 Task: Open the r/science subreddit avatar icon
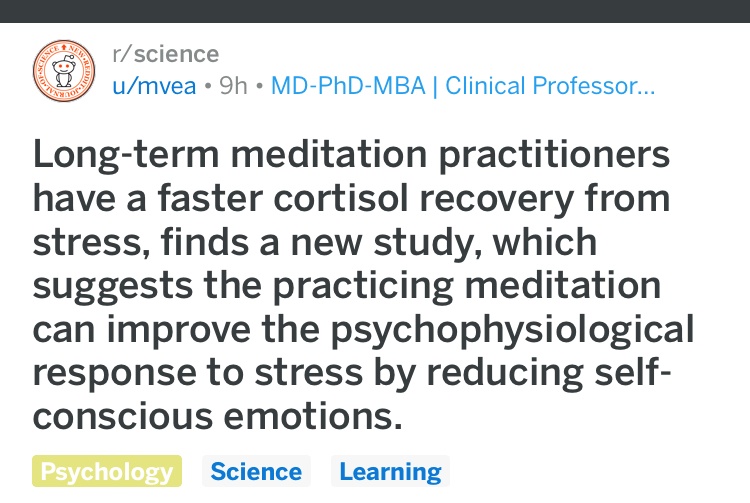(x=64, y=71)
